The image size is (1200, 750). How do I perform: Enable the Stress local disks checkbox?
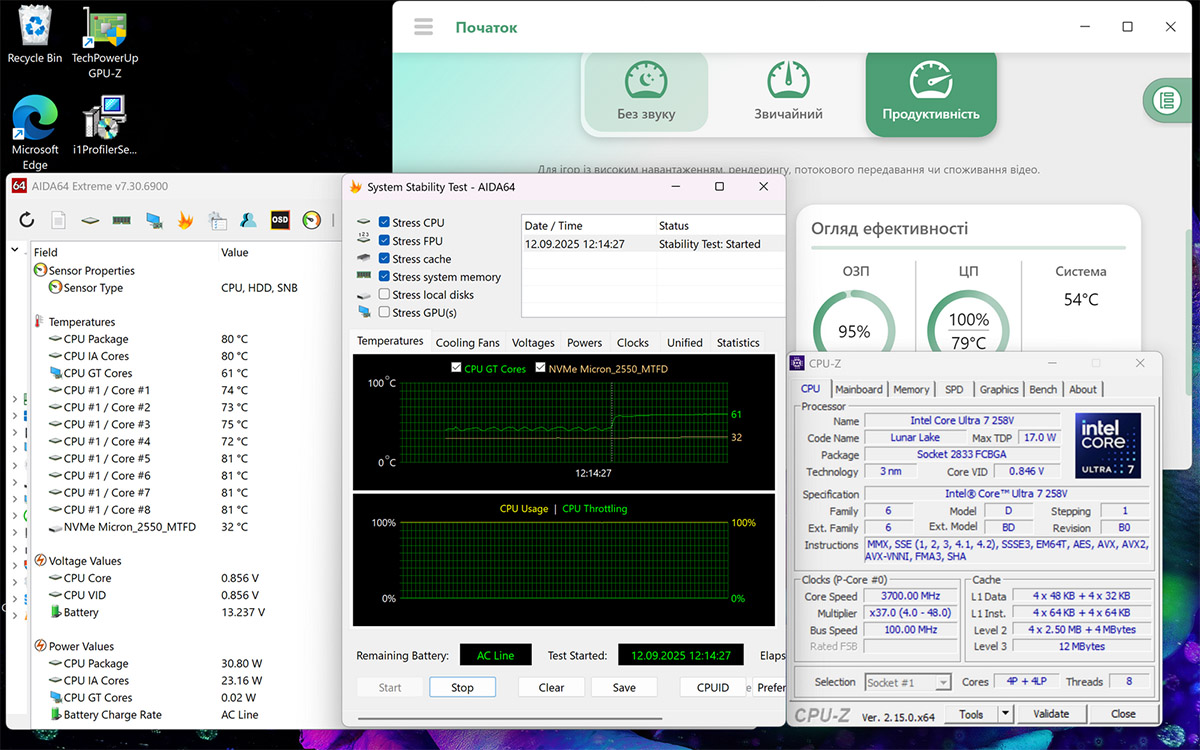point(384,295)
